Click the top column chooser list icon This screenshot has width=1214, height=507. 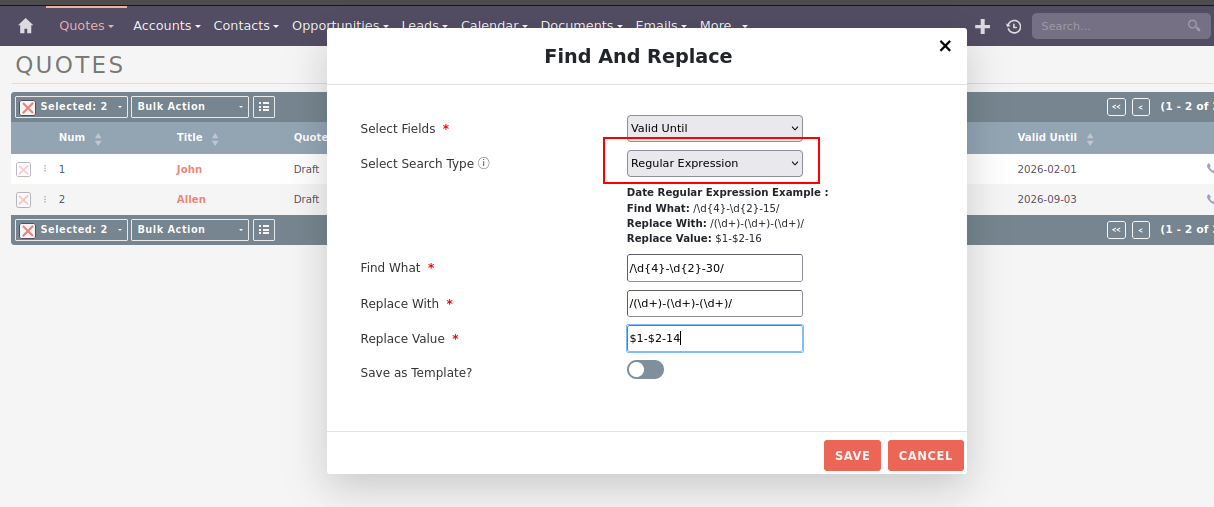[x=264, y=107]
